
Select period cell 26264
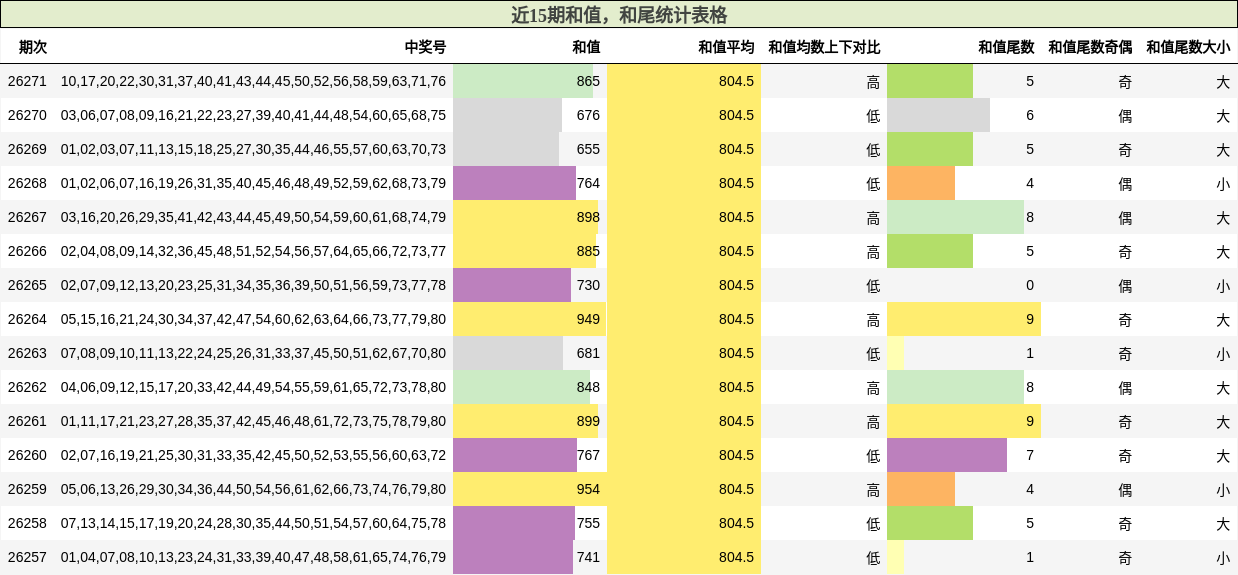click(27, 319)
